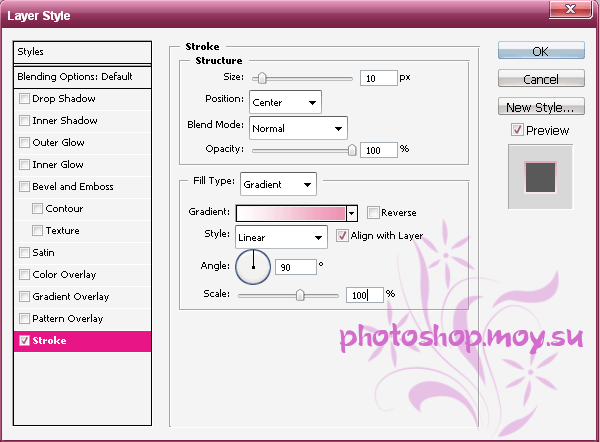600x442 pixels.
Task: Enable the Inner Shadow checkbox
Action: [24, 121]
